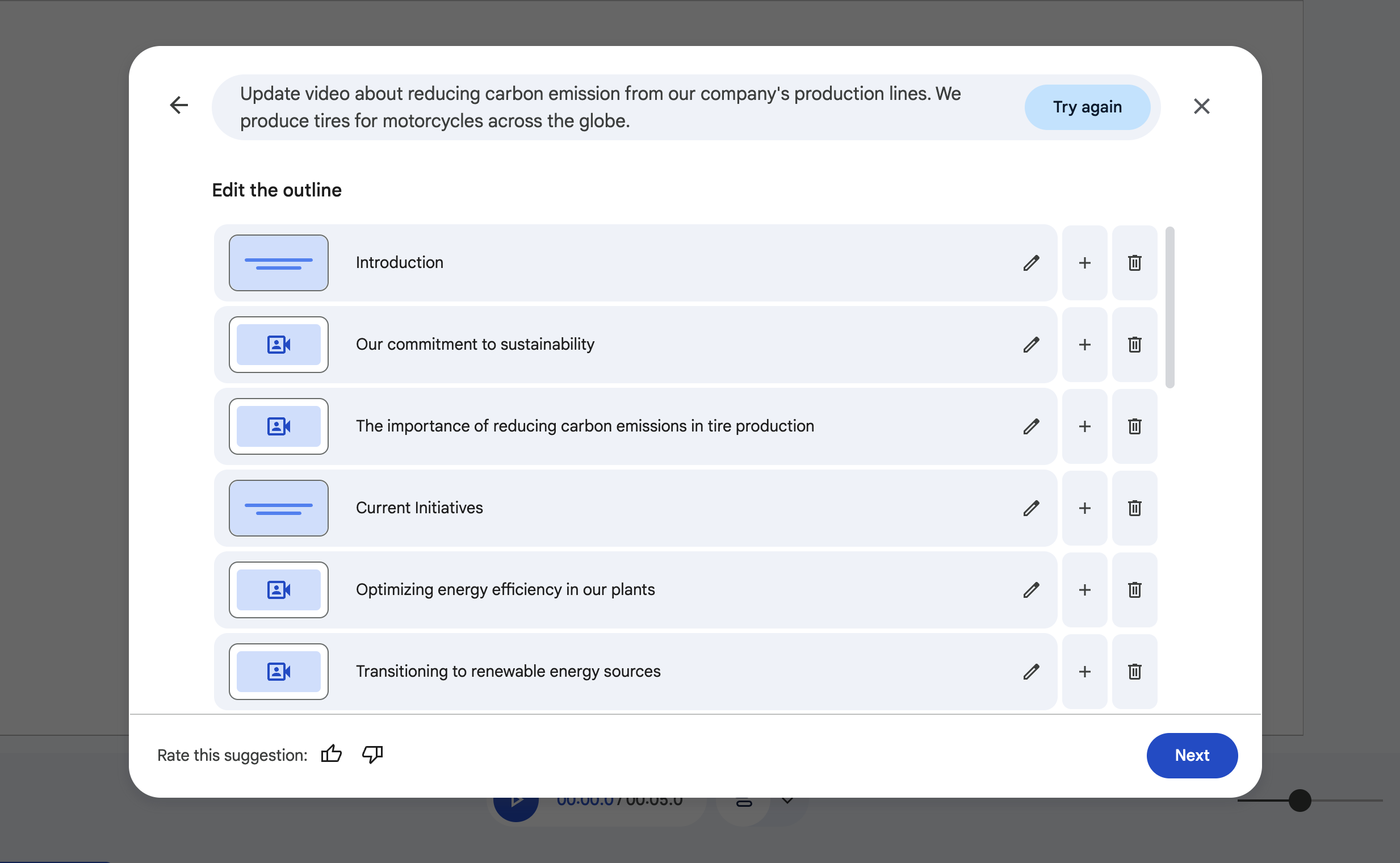Click the back arrow in dialog
This screenshot has height=863, width=1400.
pyautogui.click(x=179, y=105)
